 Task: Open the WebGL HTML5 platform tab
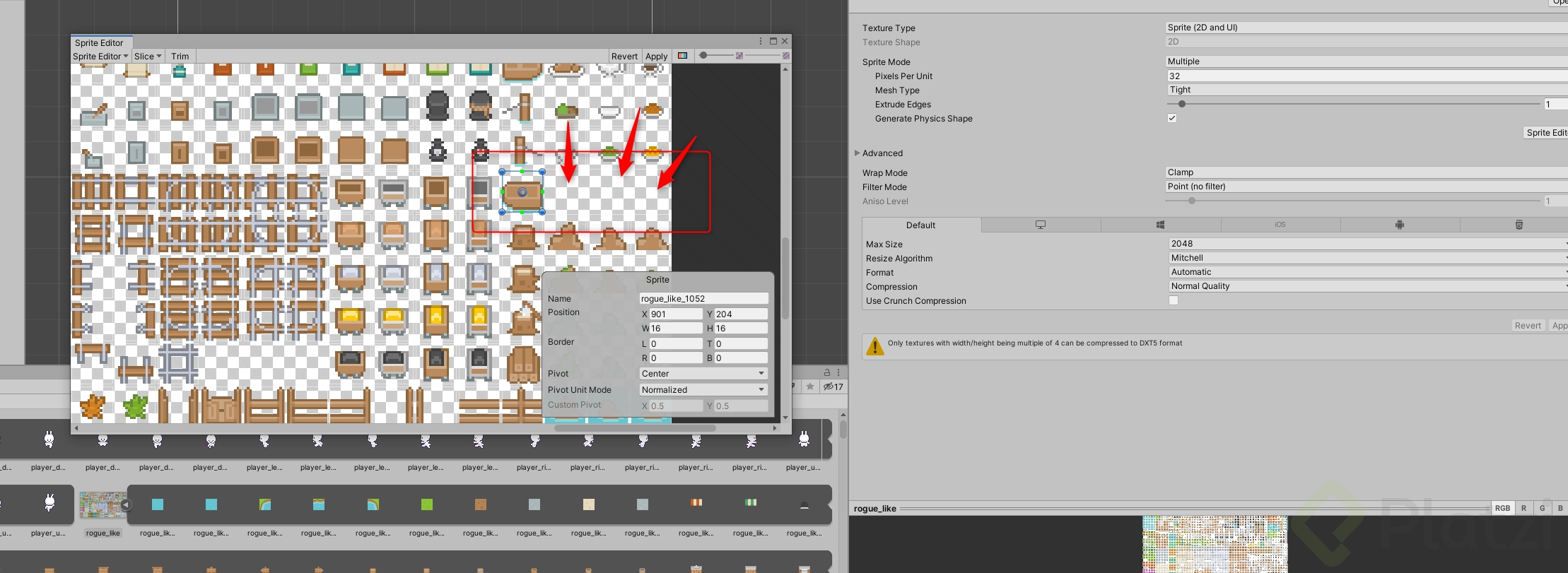click(1519, 225)
